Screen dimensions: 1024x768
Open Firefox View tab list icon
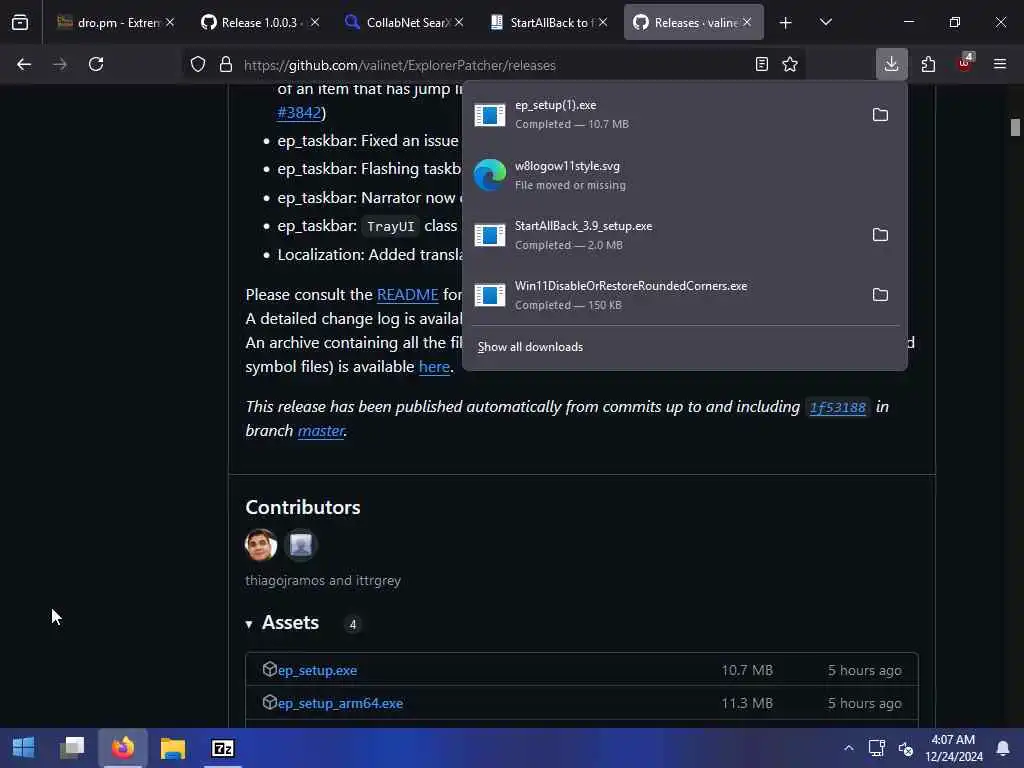point(20,23)
